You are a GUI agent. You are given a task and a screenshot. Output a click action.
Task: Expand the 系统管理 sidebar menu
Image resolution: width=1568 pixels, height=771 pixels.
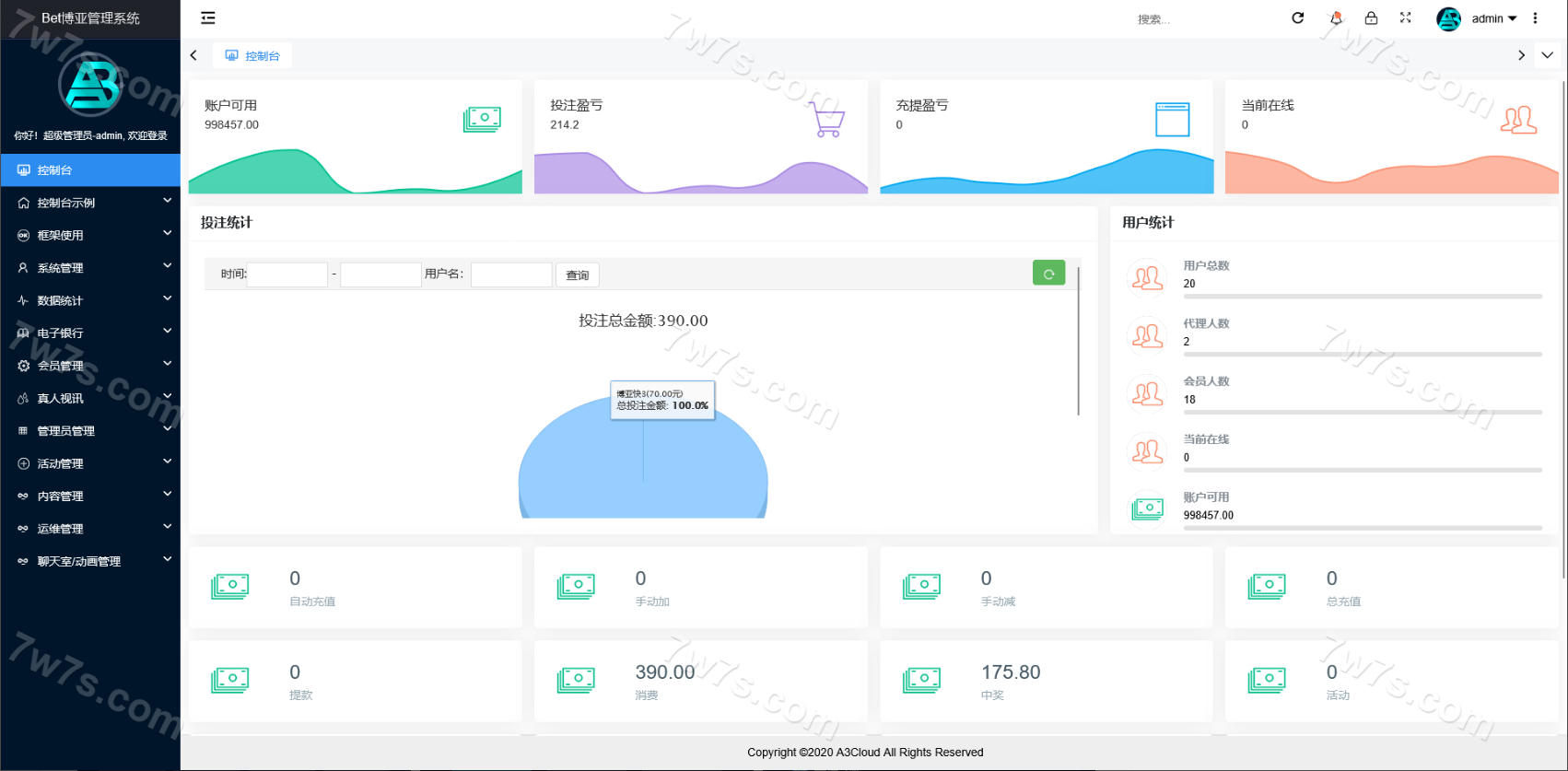tap(90, 267)
